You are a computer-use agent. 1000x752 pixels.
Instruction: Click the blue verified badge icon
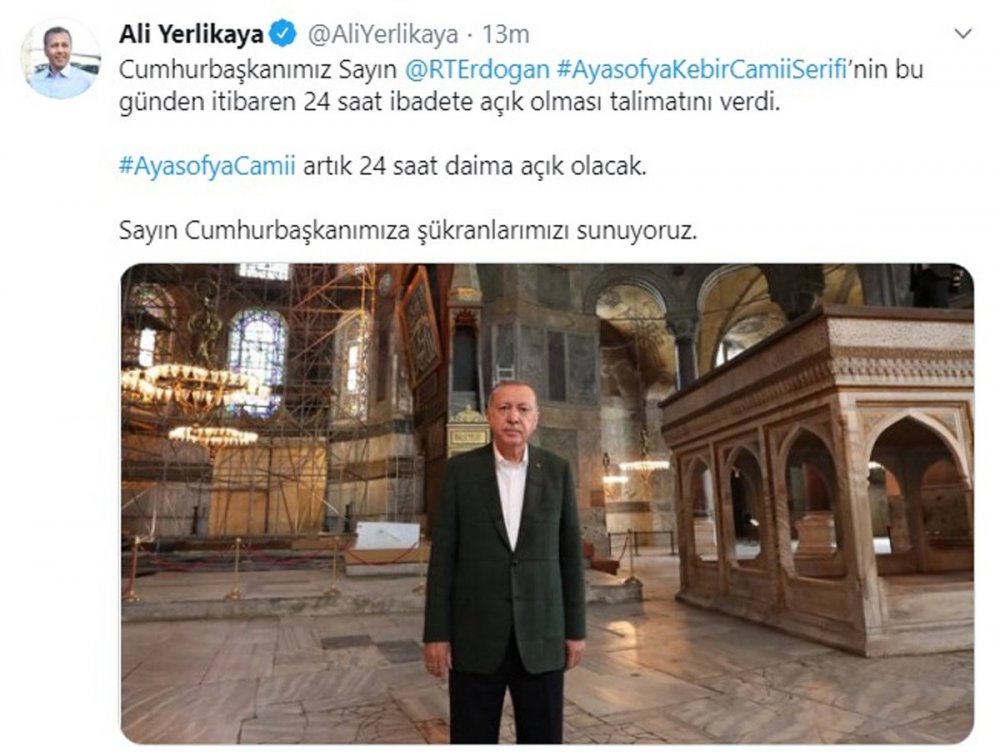click(x=284, y=34)
